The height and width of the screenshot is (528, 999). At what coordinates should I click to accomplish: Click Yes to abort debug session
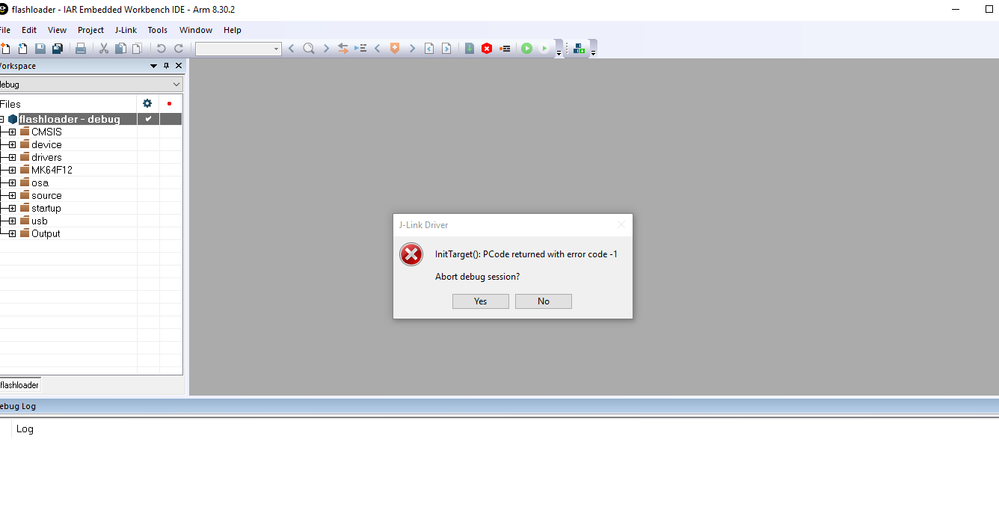pos(480,301)
